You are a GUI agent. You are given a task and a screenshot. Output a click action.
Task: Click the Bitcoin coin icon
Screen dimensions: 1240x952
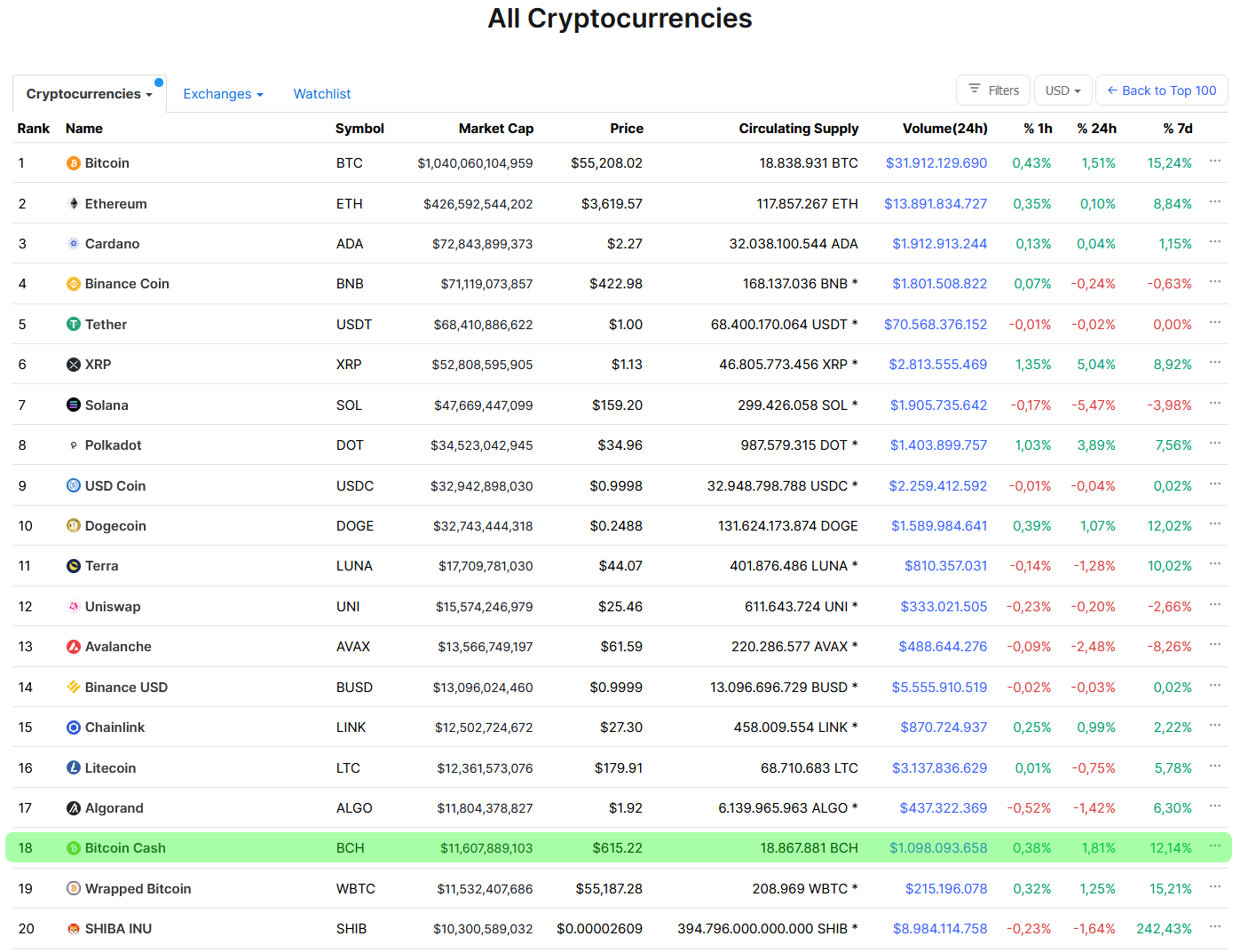tap(74, 163)
